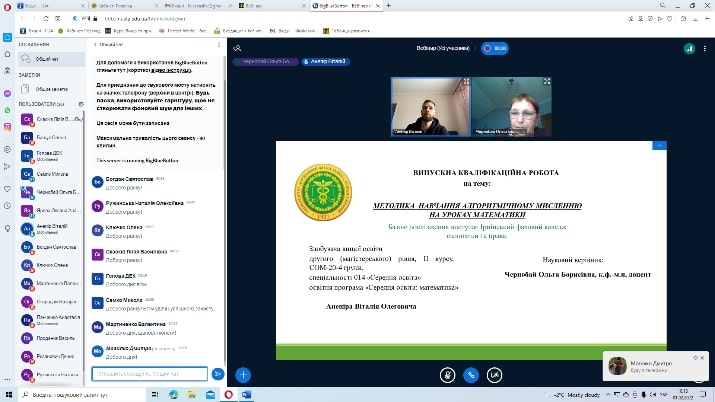The image size is (715, 402).
Task: Open Messenger in the Opera sidebar
Action: coord(7,93)
